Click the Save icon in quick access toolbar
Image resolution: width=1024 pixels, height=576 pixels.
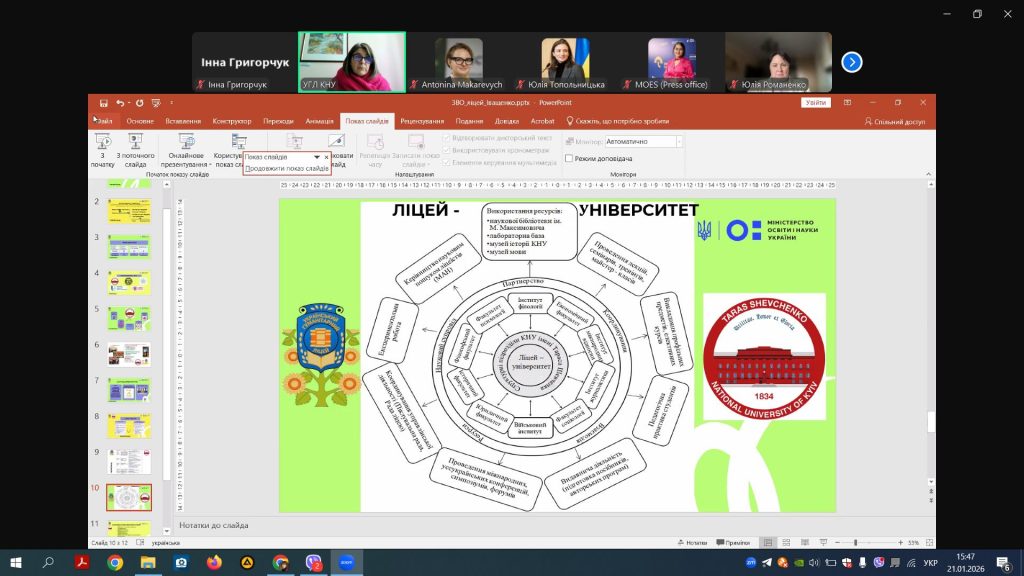pos(103,103)
